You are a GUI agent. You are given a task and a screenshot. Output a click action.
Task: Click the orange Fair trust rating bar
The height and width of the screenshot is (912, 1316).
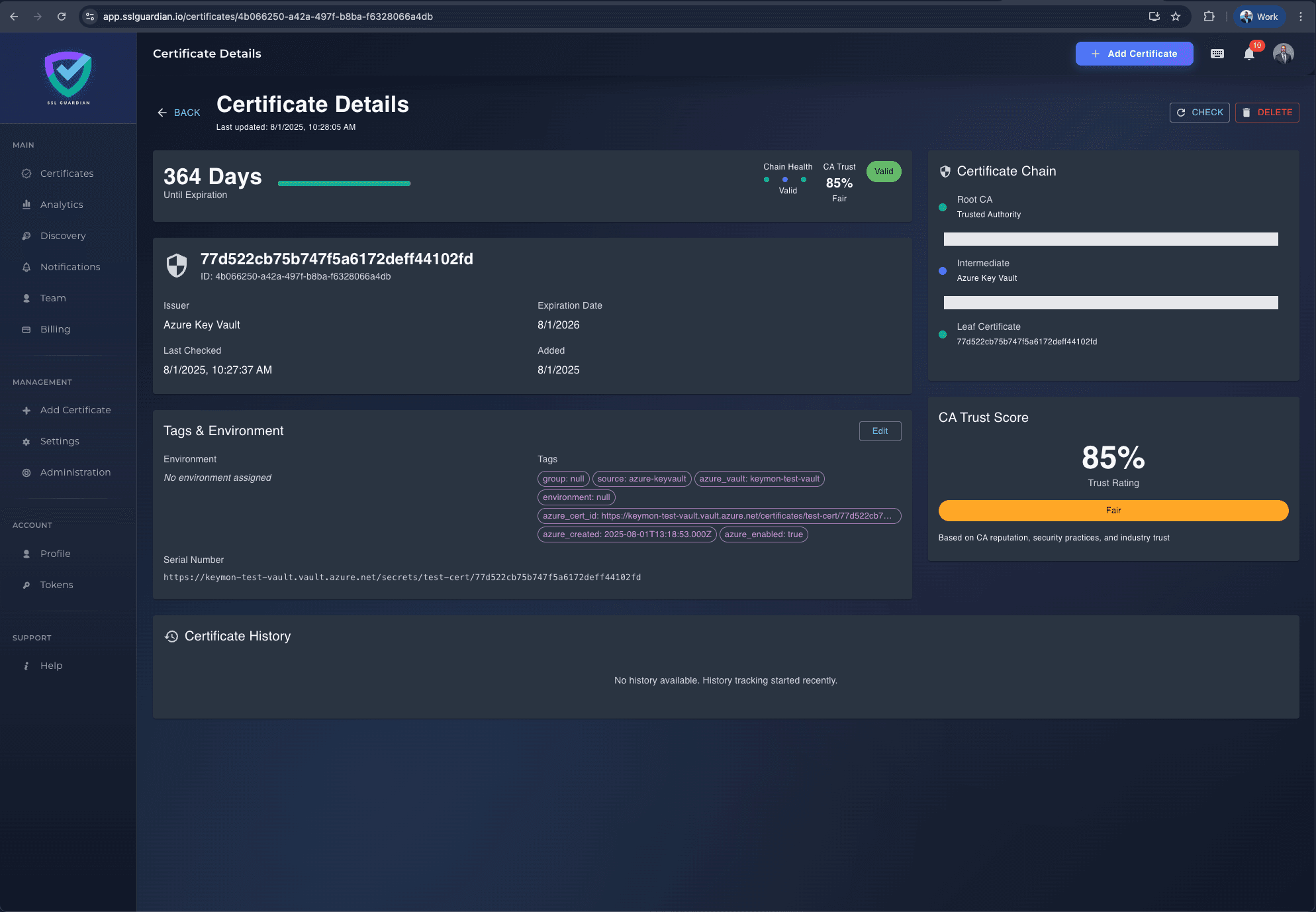coord(1113,511)
